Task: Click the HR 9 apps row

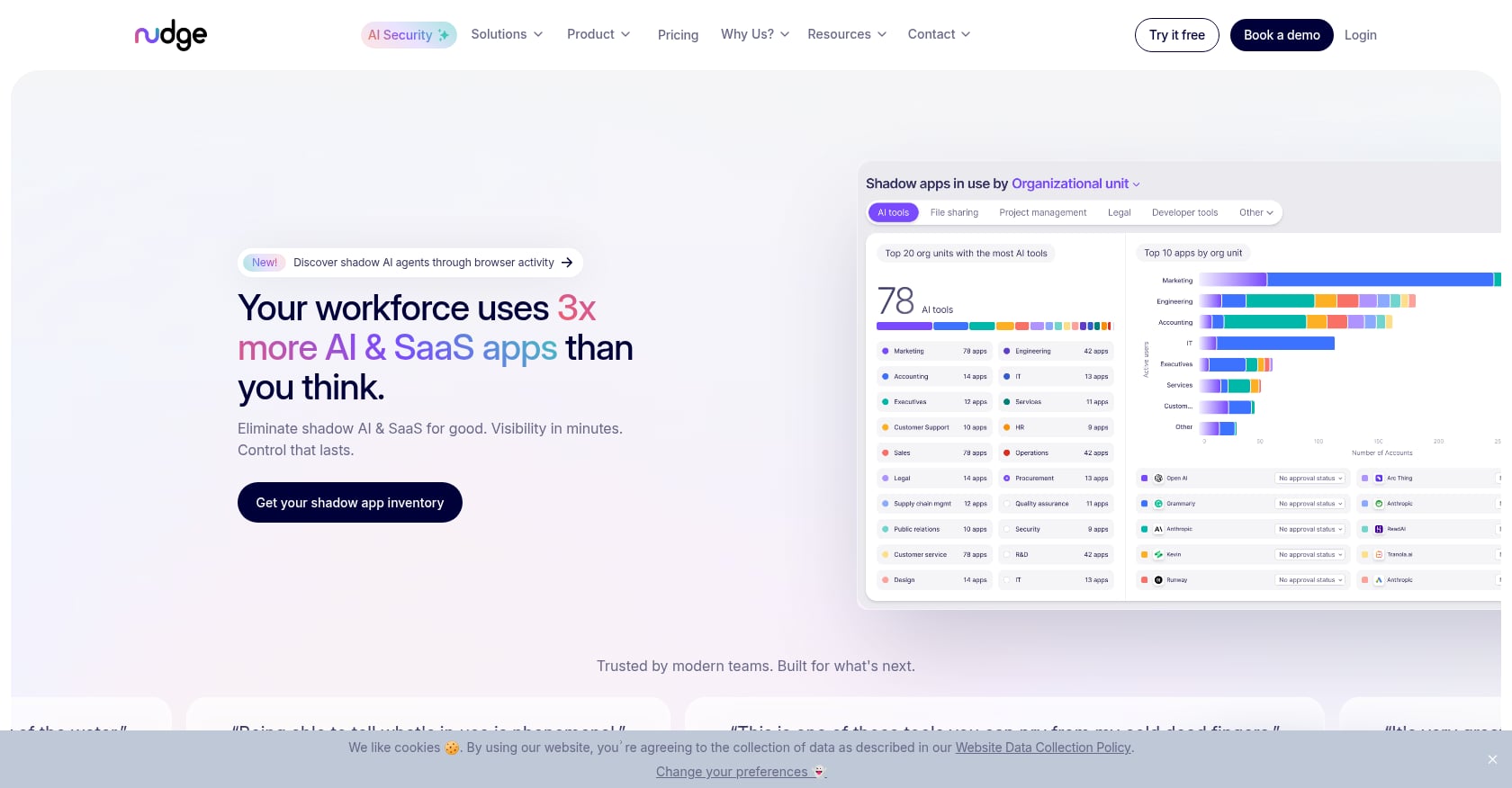Action: point(1056,427)
